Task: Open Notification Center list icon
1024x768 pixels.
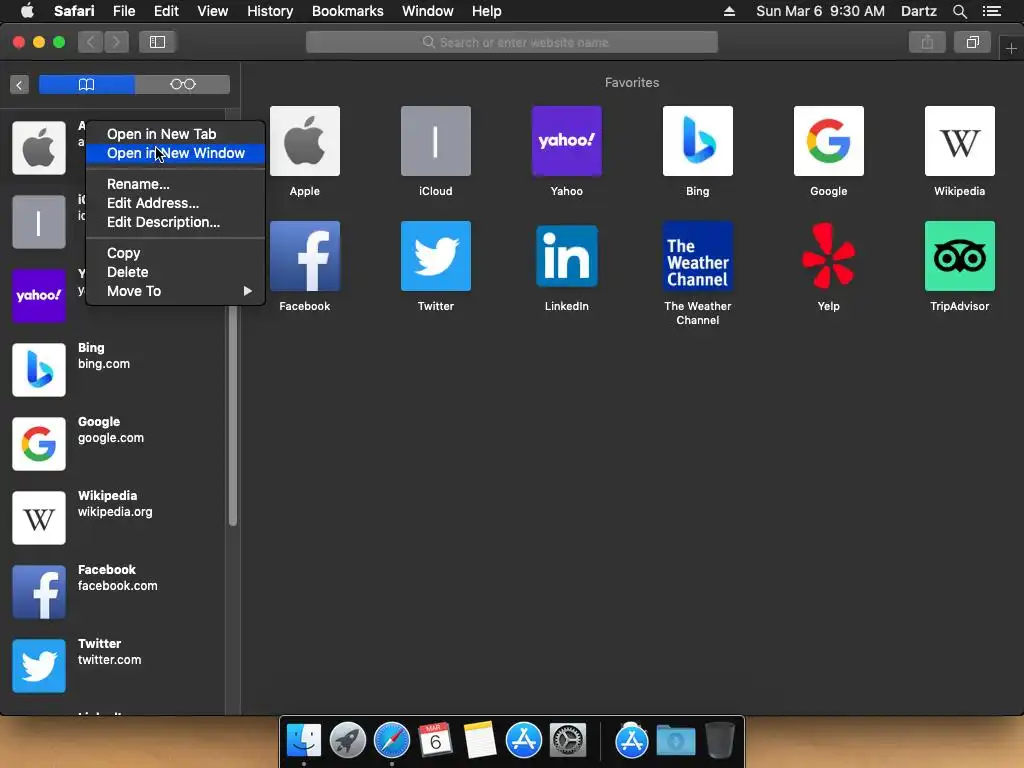Action: 991,11
